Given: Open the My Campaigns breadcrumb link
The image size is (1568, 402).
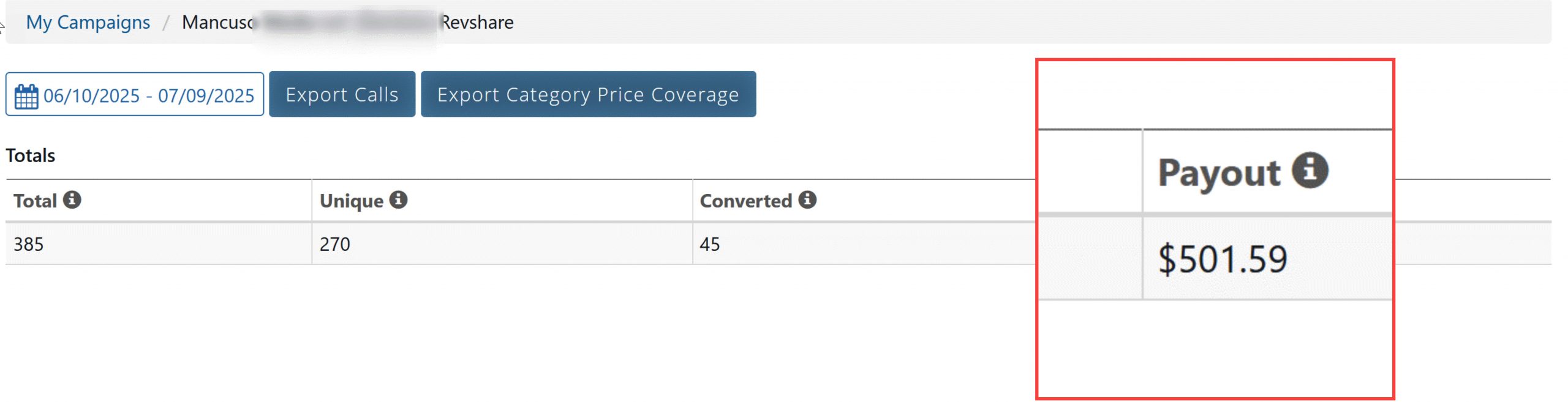Looking at the screenshot, I should [88, 22].
